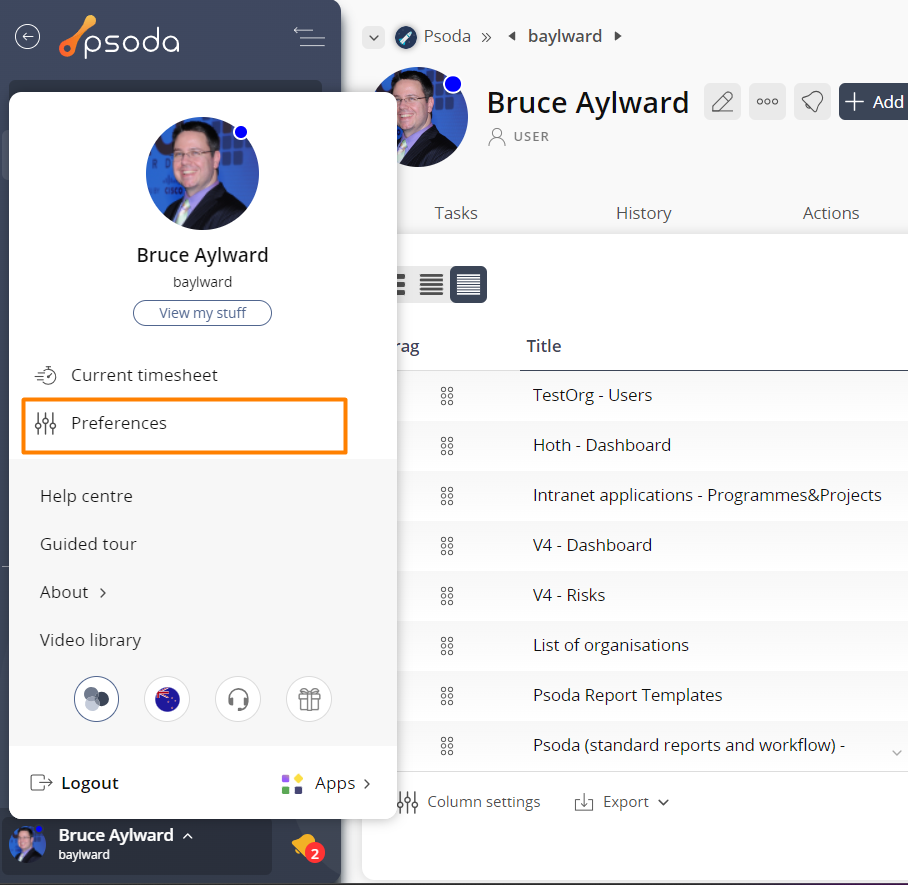This screenshot has width=908, height=885.
Task: Open TestOrg - Users
Action: (592, 396)
